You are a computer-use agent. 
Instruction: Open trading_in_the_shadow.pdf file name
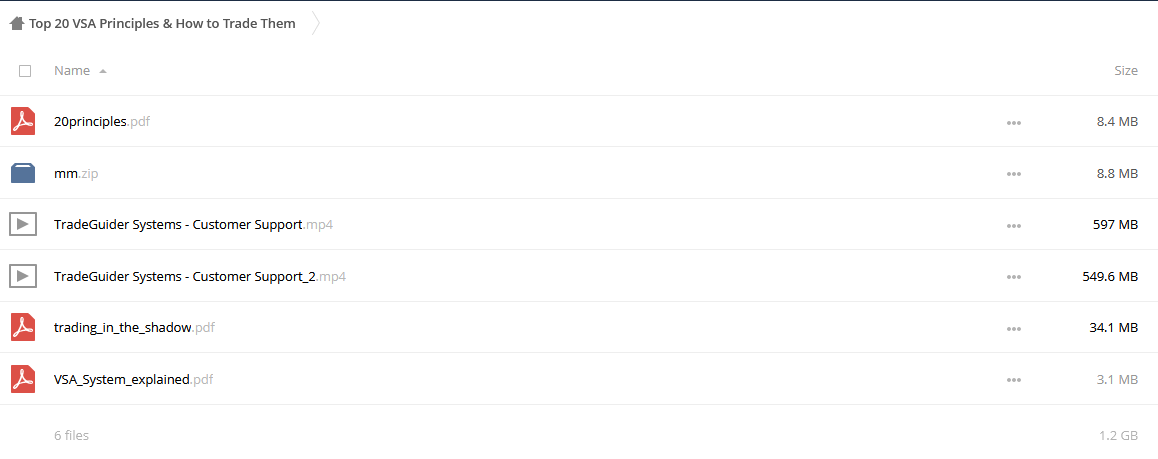(x=134, y=327)
